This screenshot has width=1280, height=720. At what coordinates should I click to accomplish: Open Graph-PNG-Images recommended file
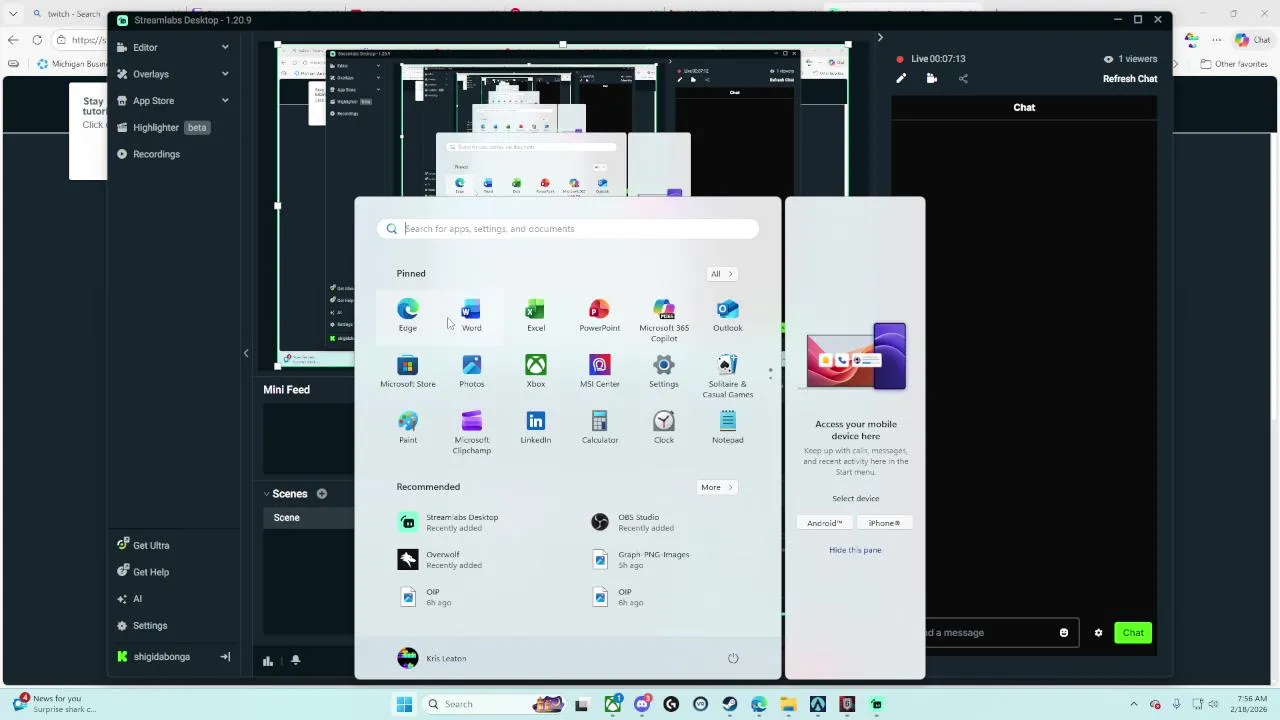pyautogui.click(x=641, y=559)
